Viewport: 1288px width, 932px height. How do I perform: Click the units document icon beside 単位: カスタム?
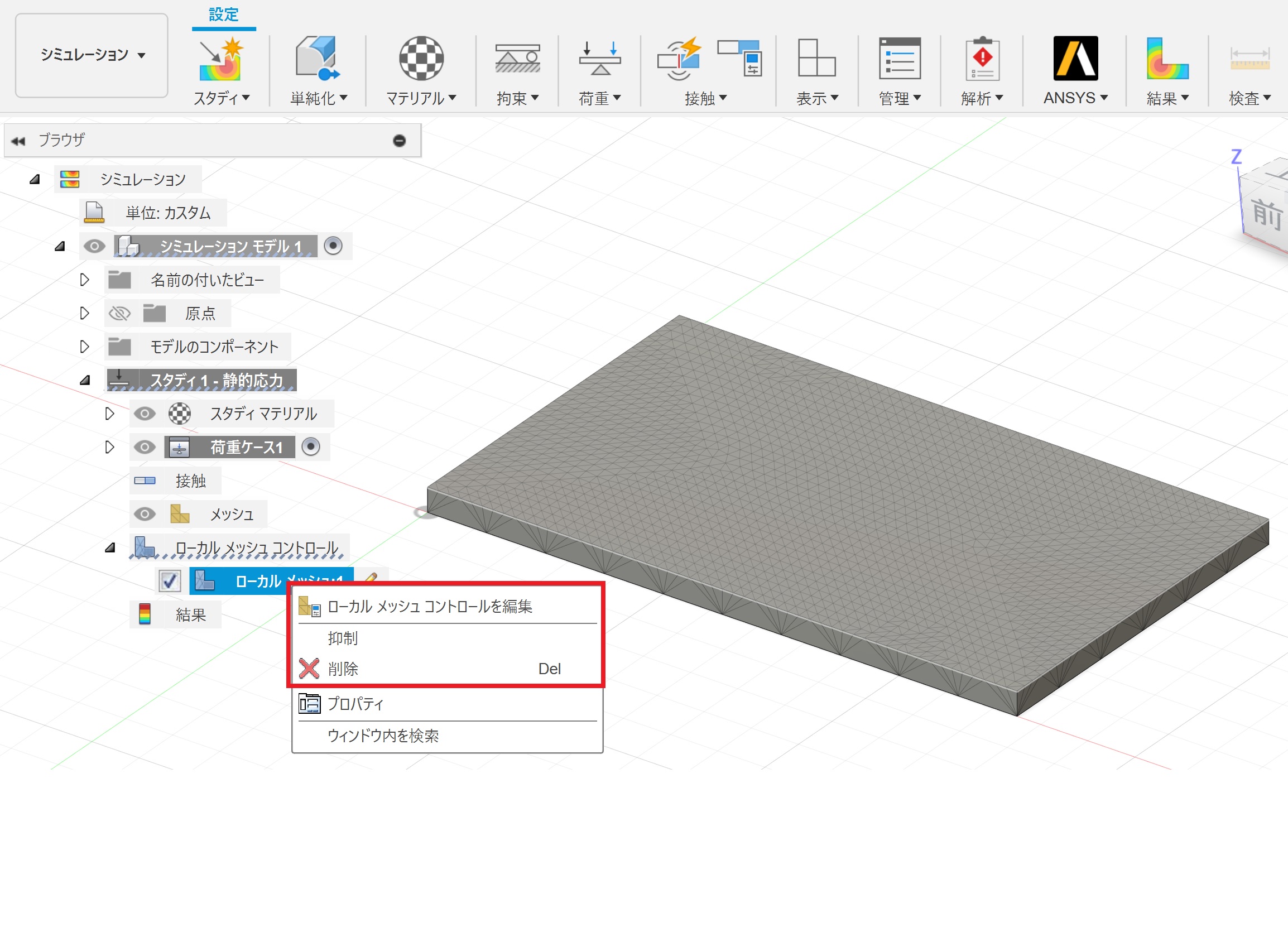pos(94,213)
